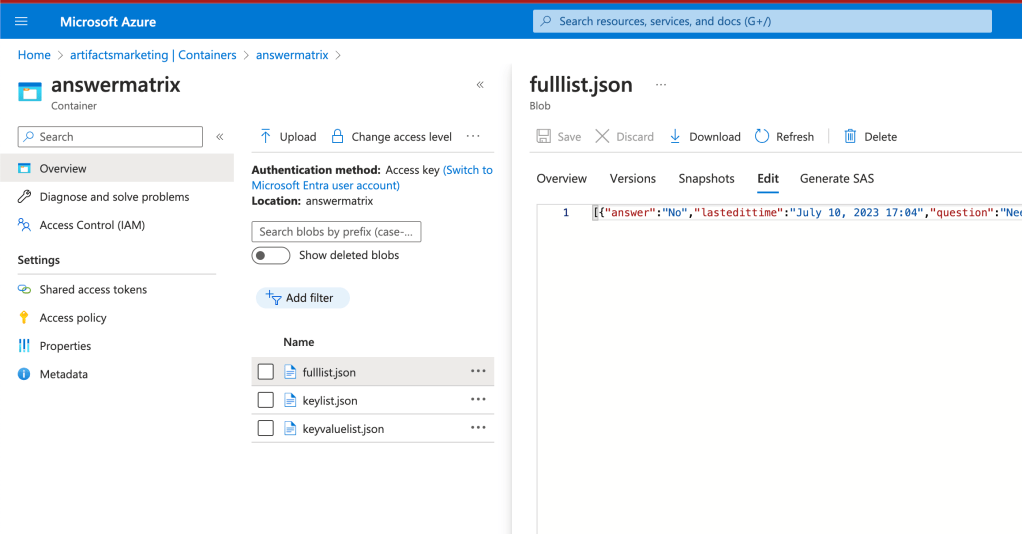Open answermatrix breadcrumb link

click(292, 55)
